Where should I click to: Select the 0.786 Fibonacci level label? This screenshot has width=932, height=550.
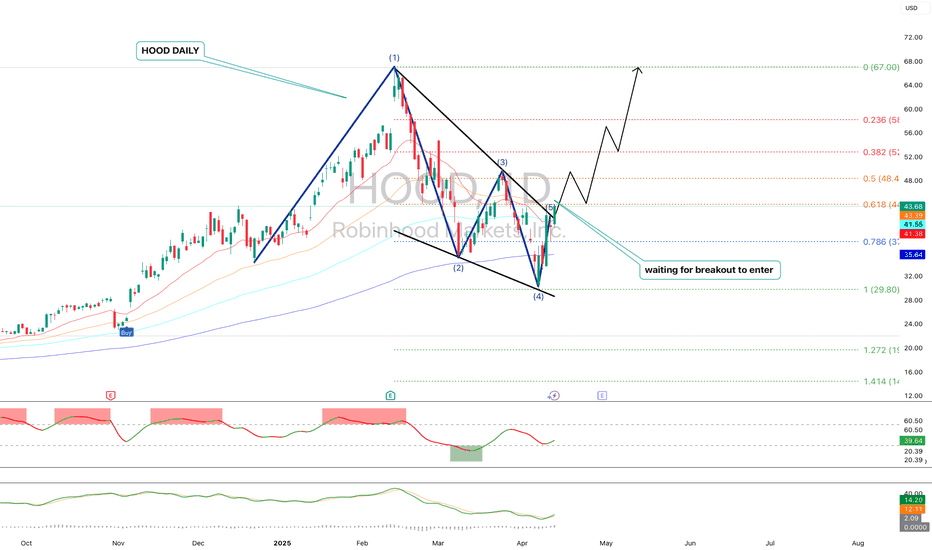881,242
